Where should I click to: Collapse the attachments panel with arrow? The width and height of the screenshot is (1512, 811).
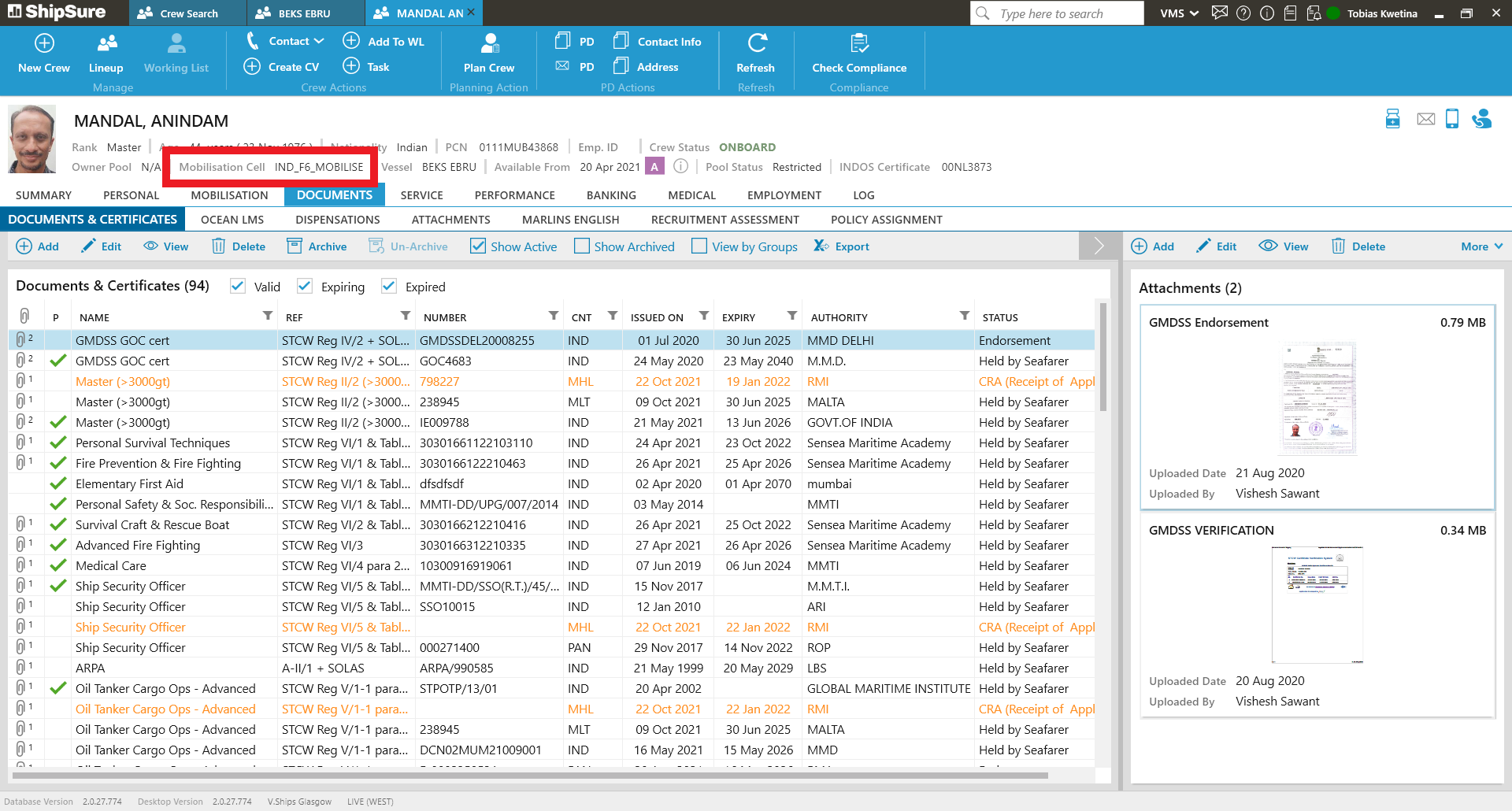tap(1099, 246)
